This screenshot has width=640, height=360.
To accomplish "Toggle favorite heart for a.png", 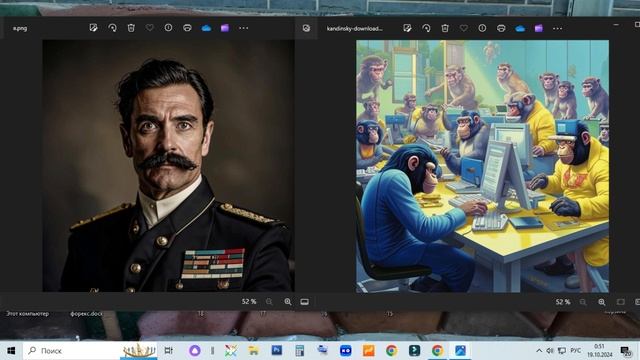I will pos(150,28).
